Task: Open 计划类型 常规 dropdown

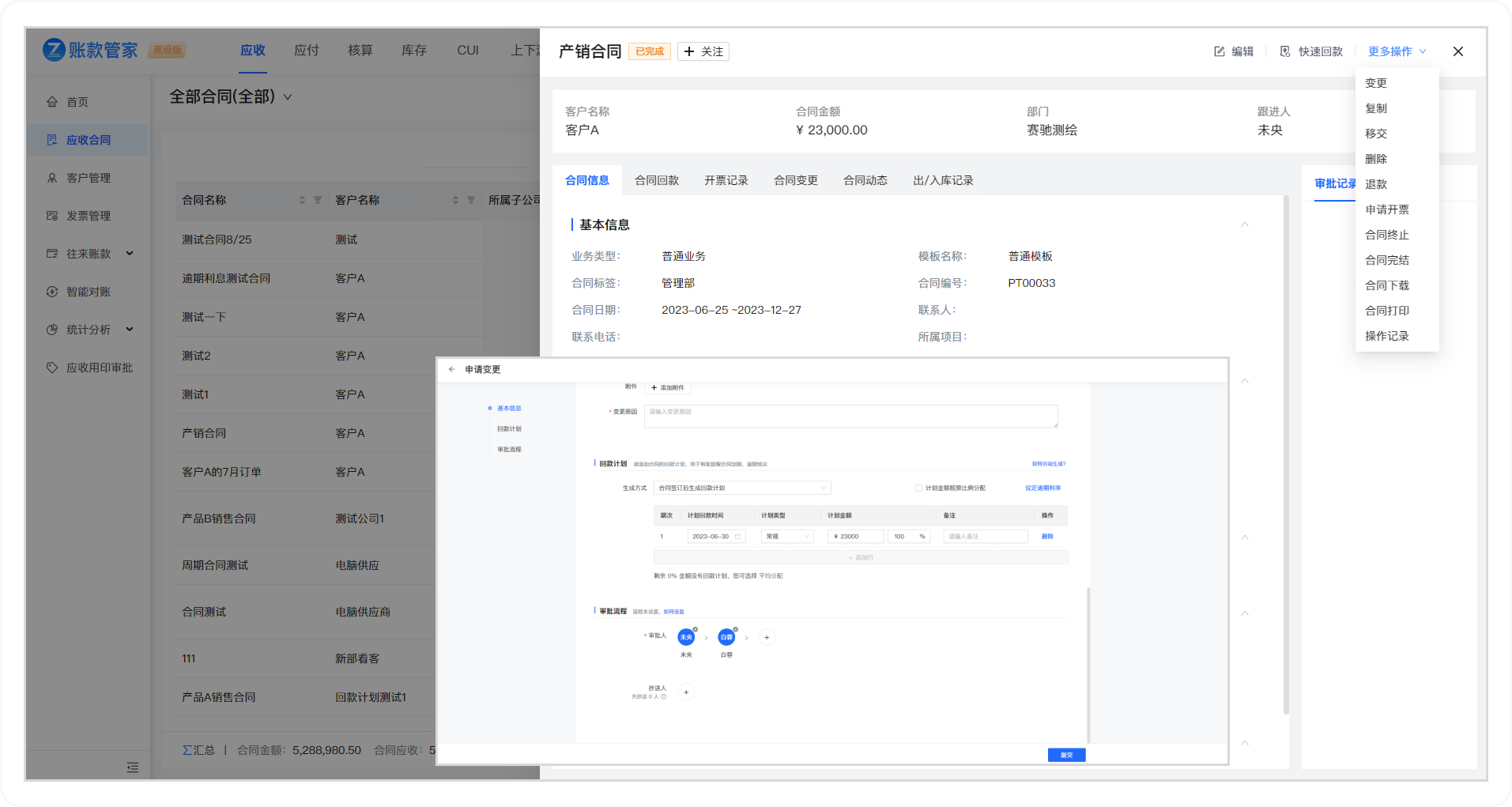Action: click(x=787, y=537)
